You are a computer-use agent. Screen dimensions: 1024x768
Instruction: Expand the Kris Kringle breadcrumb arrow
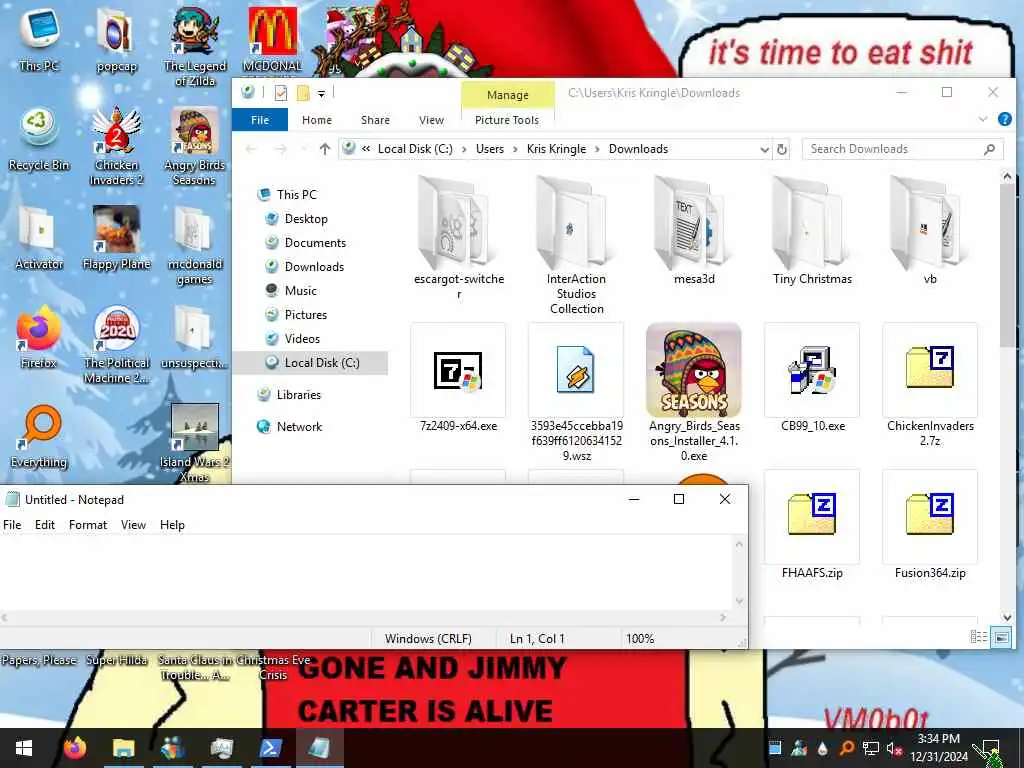[597, 150]
